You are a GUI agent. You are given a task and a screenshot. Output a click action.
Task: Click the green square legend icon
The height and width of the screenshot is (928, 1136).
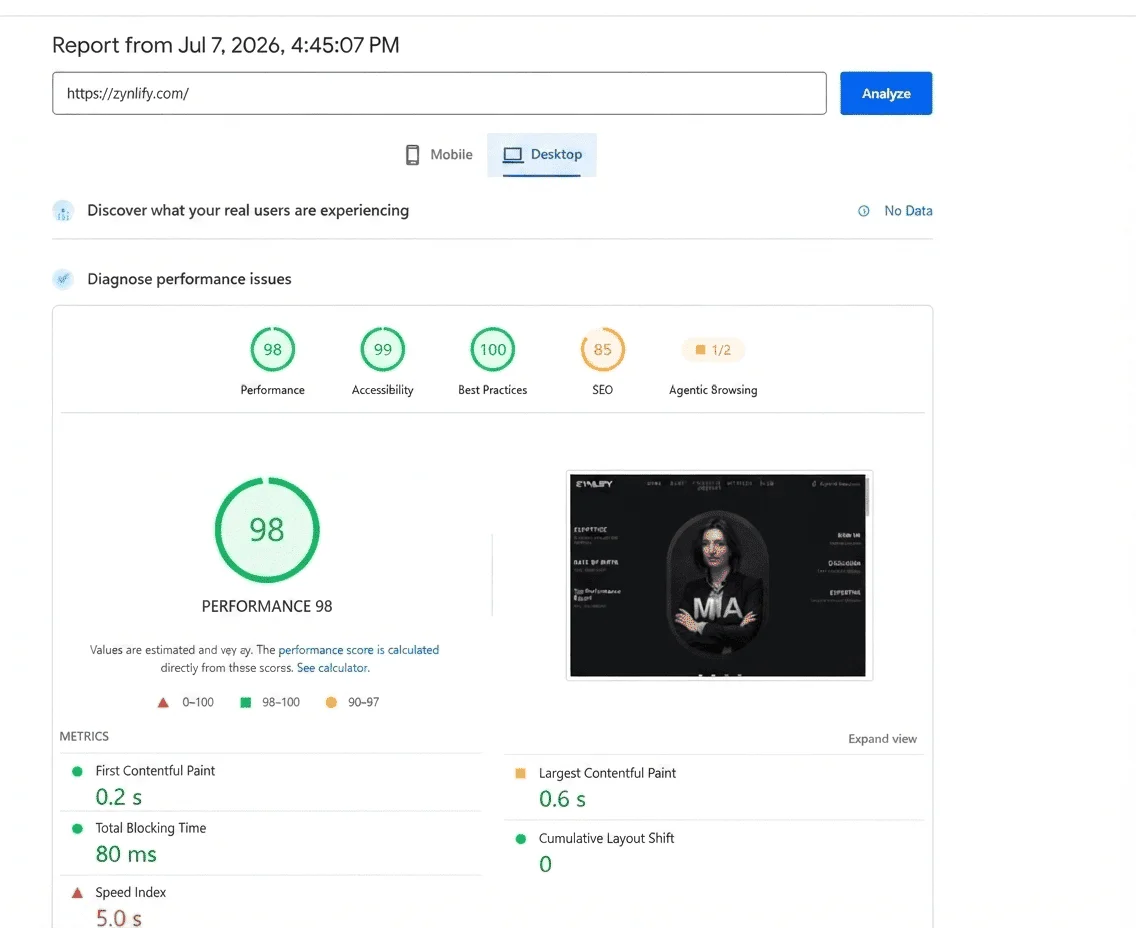point(246,702)
